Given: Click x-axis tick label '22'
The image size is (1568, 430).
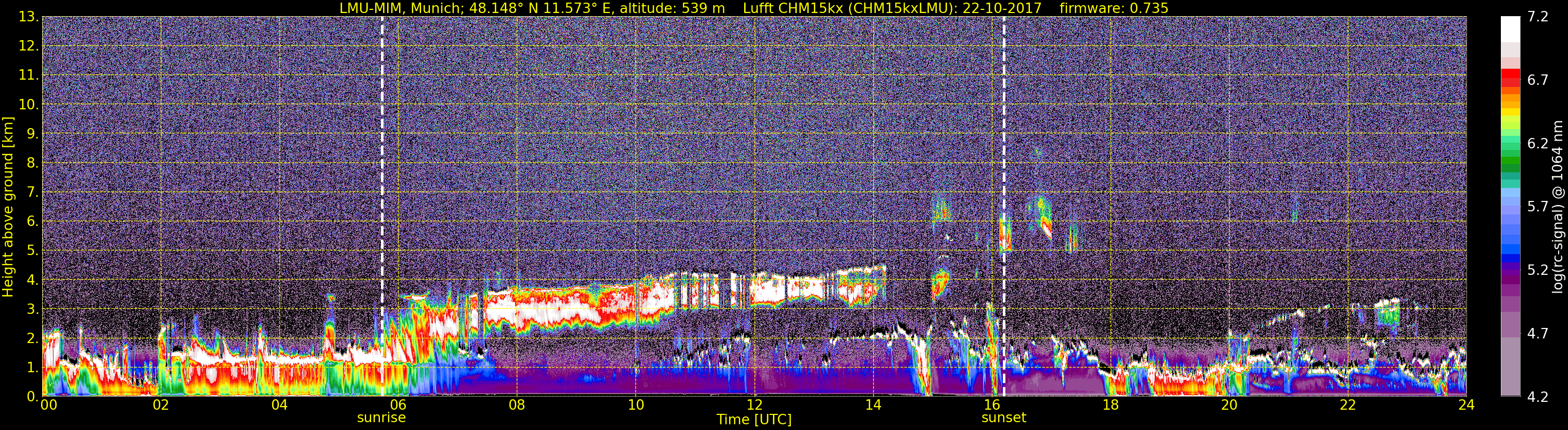Looking at the screenshot, I should click(1348, 405).
